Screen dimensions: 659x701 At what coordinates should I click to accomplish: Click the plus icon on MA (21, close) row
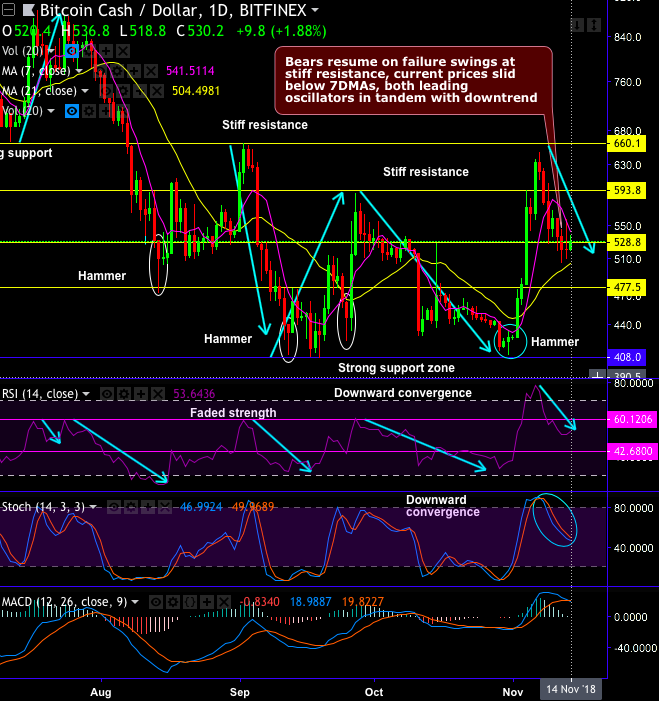click(x=139, y=91)
